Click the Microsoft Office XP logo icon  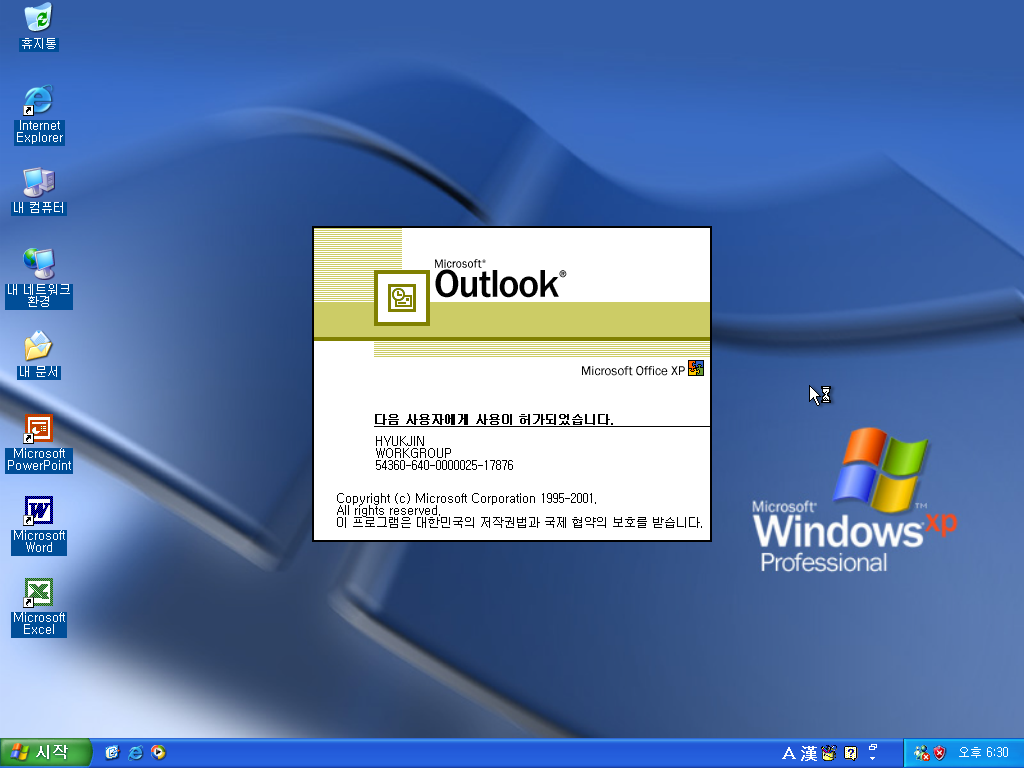pyautogui.click(x=696, y=368)
